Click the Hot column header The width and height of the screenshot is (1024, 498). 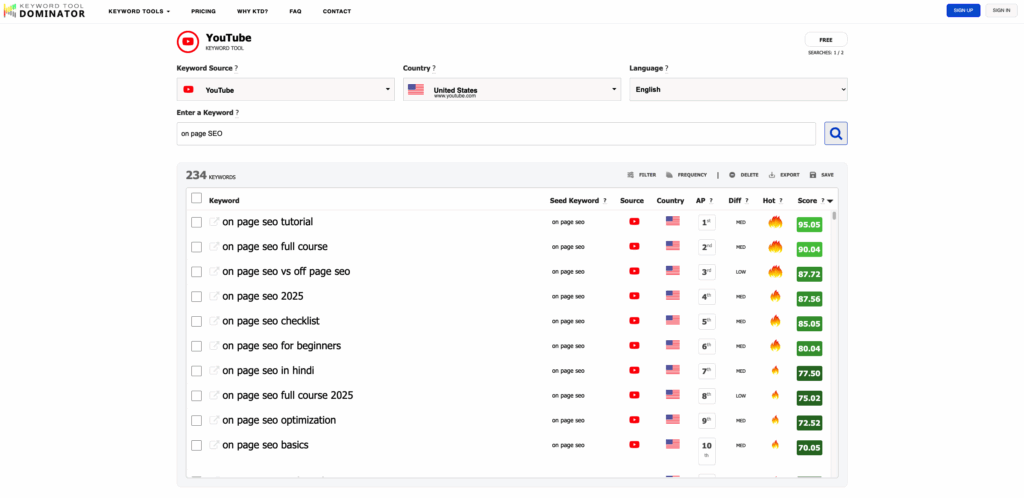(769, 200)
